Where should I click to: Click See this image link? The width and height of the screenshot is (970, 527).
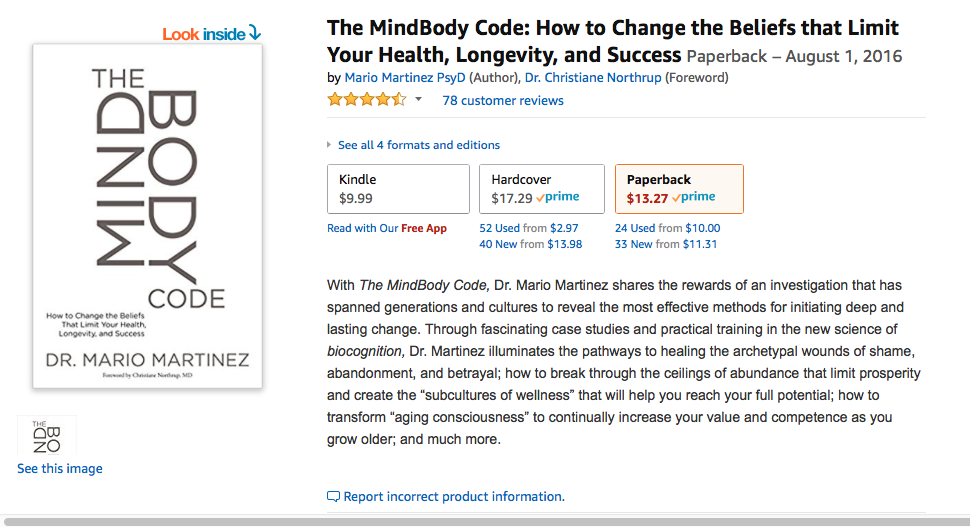click(60, 469)
